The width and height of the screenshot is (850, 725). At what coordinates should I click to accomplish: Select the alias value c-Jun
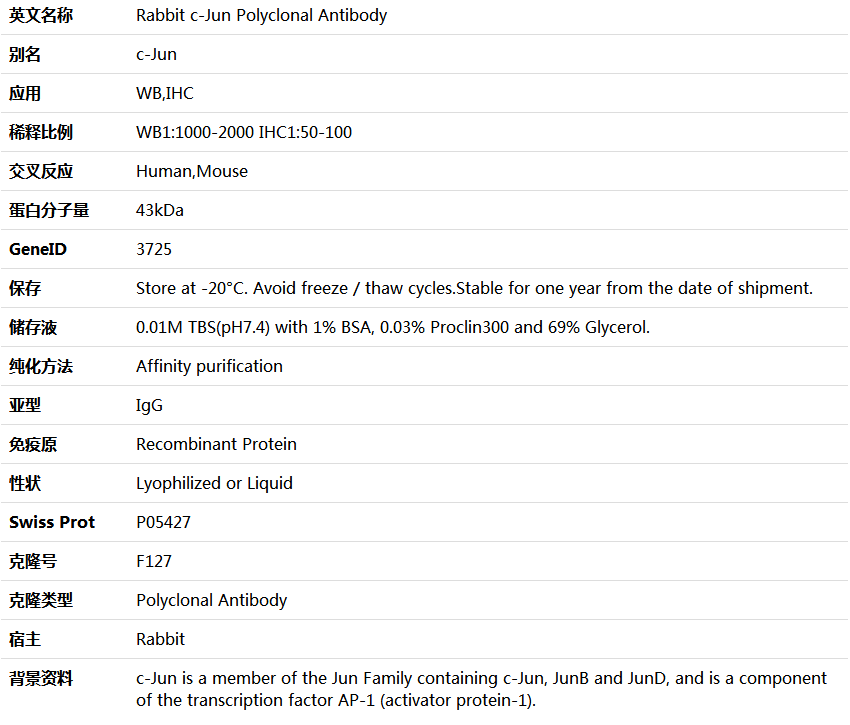pyautogui.click(x=156, y=54)
